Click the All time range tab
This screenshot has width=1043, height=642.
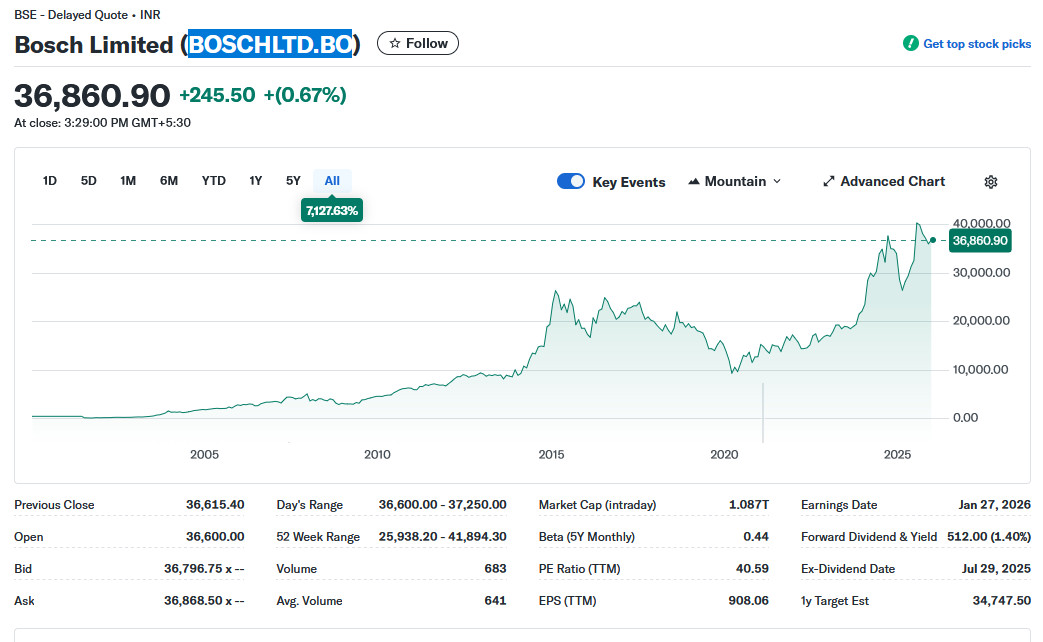[332, 181]
